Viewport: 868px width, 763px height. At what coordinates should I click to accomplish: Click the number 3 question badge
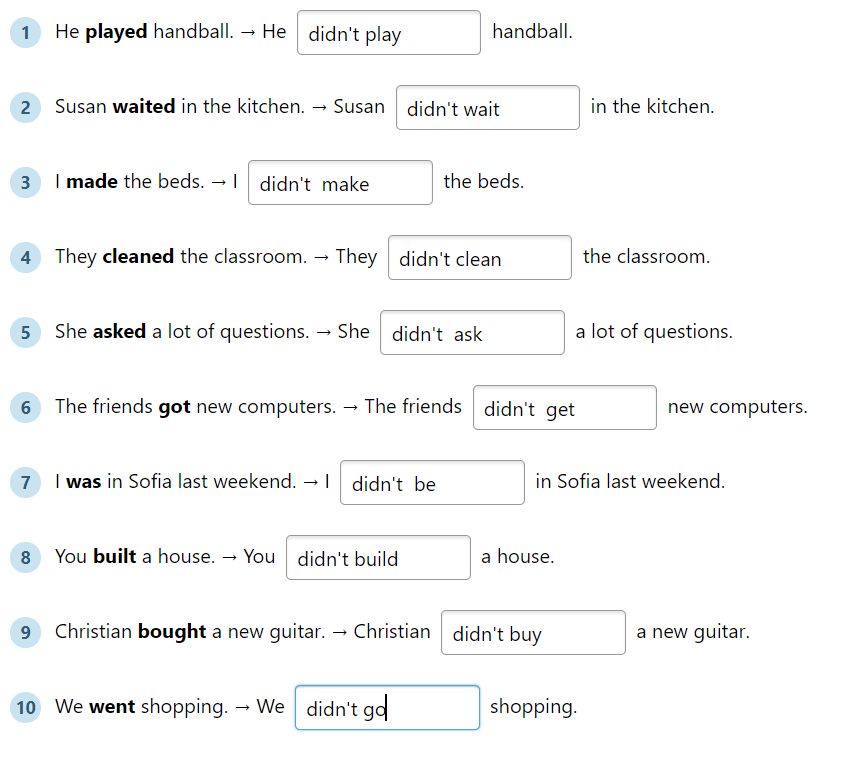click(25, 182)
